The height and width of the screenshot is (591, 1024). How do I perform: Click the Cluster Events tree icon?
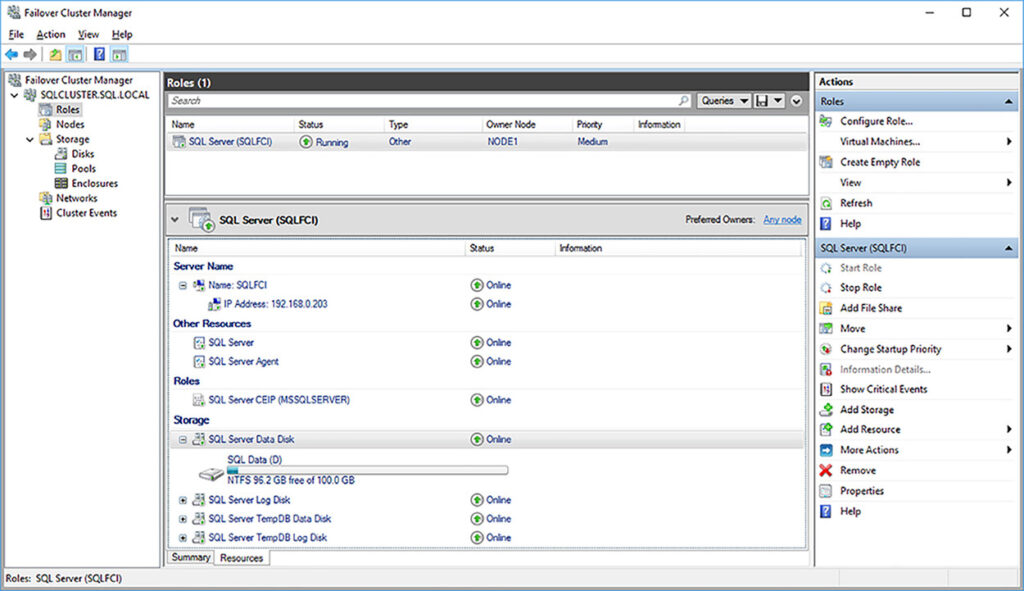click(x=46, y=213)
